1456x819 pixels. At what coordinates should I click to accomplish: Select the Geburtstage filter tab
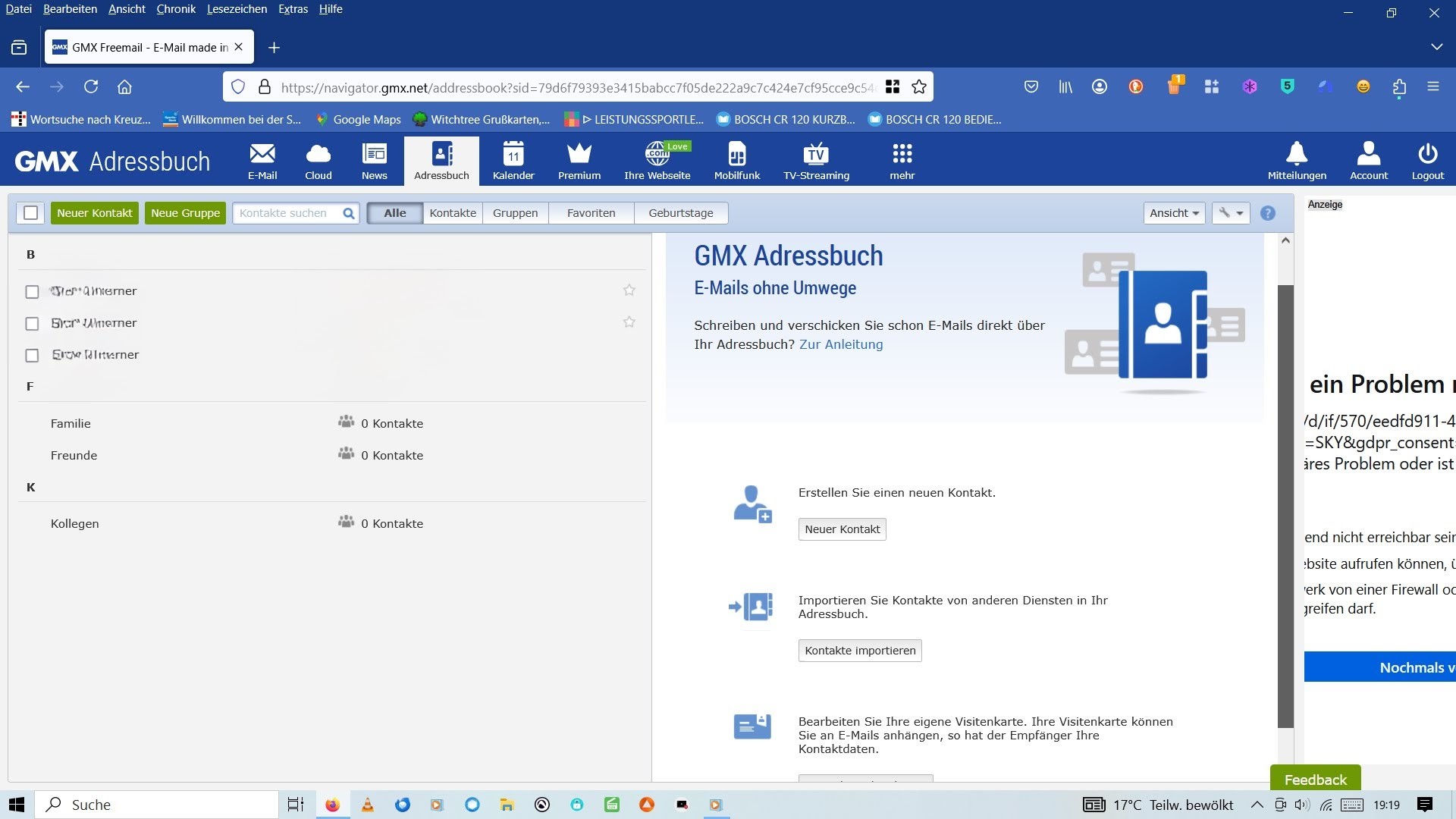click(681, 213)
